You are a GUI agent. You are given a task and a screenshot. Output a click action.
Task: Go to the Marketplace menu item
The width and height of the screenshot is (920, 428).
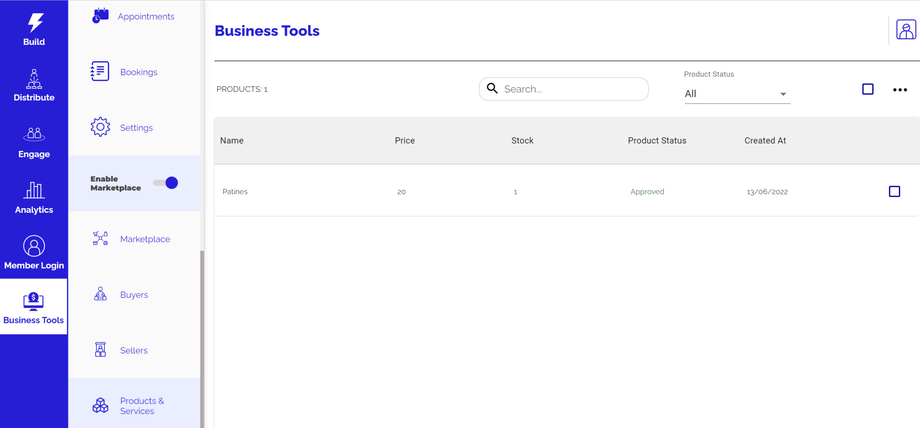(x=144, y=239)
